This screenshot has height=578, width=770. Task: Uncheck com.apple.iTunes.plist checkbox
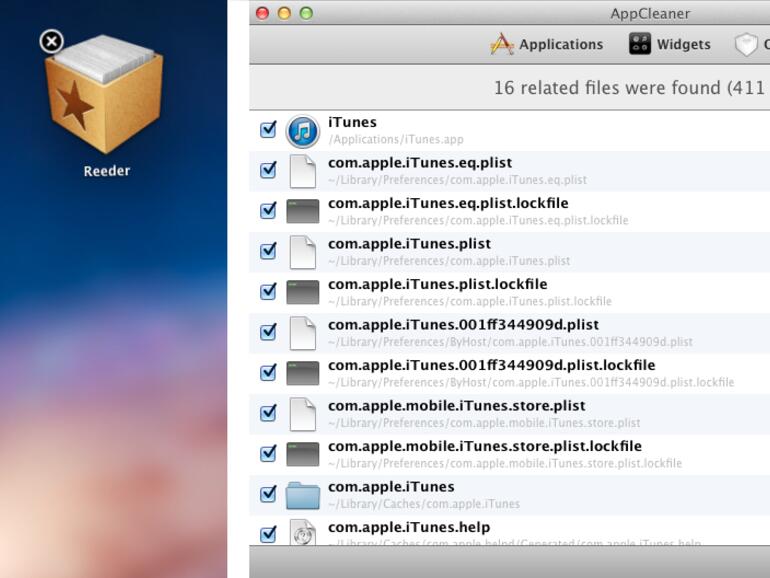pos(268,251)
